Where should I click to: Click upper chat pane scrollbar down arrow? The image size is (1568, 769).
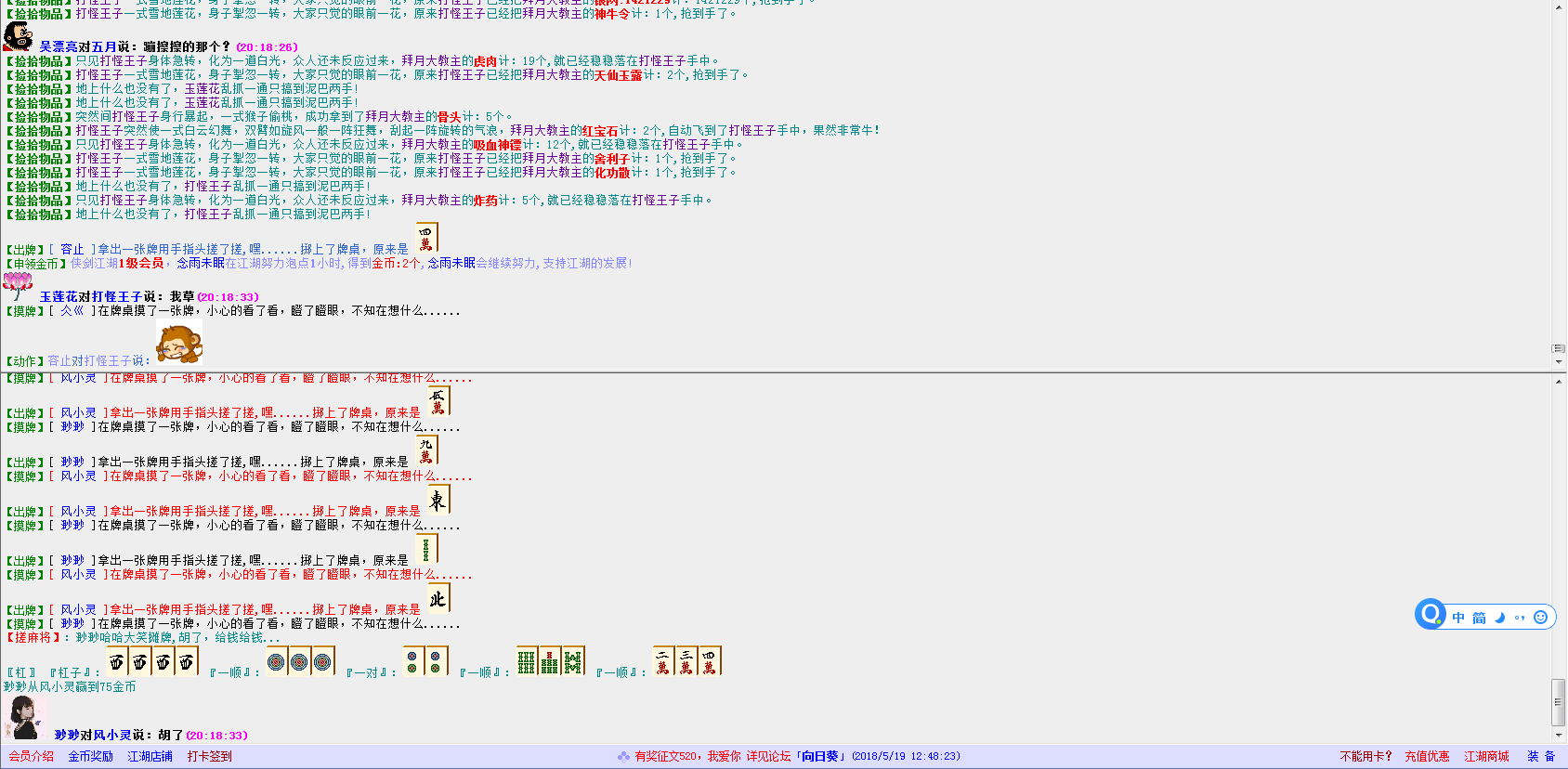pyautogui.click(x=1559, y=362)
